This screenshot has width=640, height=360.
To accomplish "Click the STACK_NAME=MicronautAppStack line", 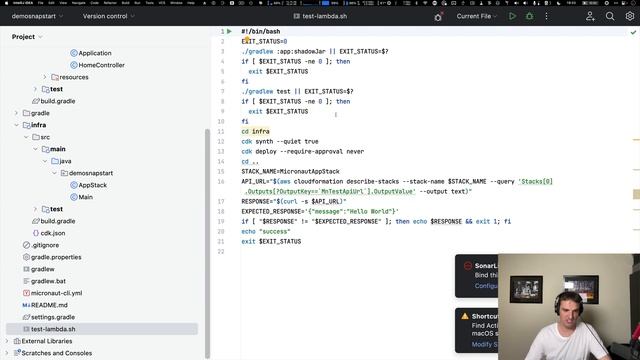I will [290, 171].
